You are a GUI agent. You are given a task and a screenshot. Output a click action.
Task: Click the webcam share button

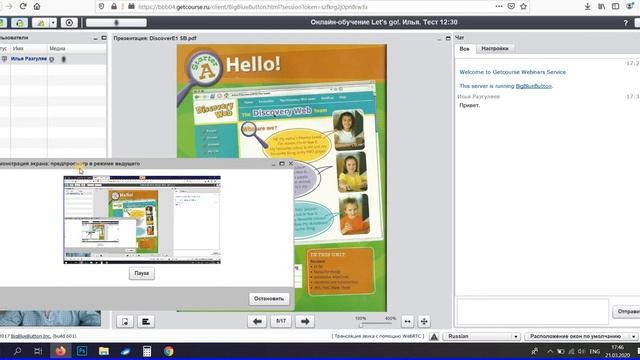41,23
